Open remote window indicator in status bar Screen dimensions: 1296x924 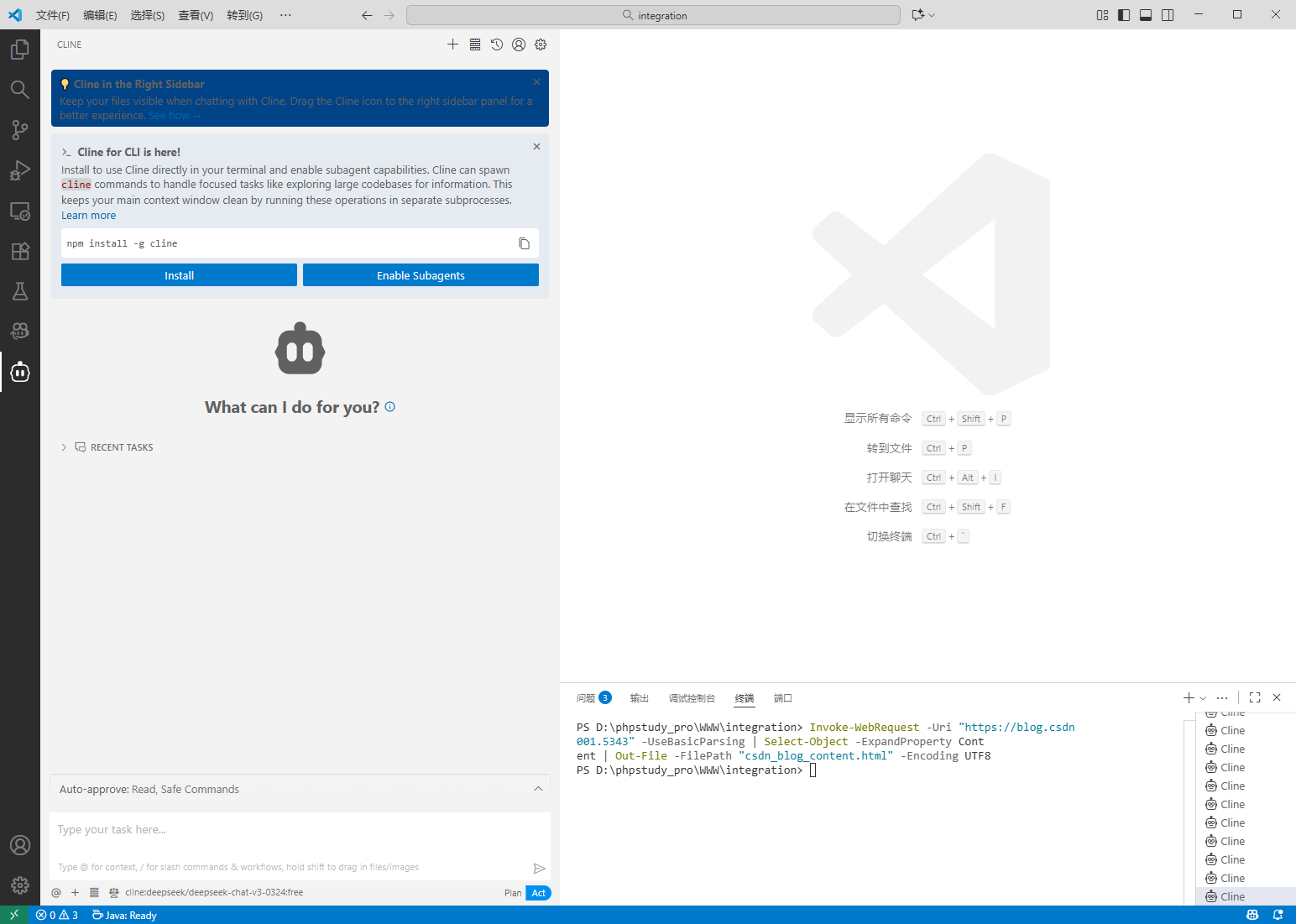click(14, 915)
